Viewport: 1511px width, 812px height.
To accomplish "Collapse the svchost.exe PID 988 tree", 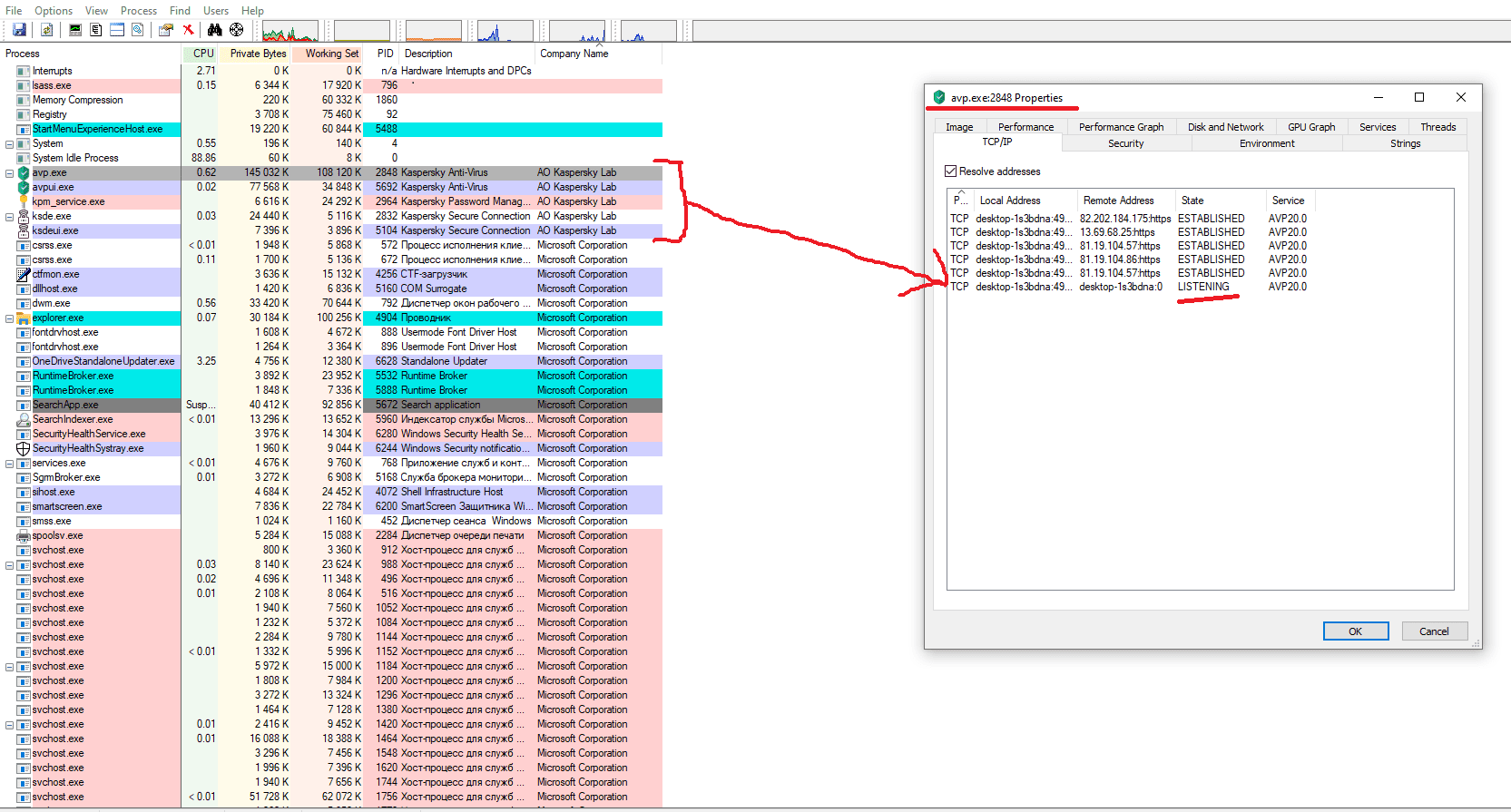I will point(9,565).
